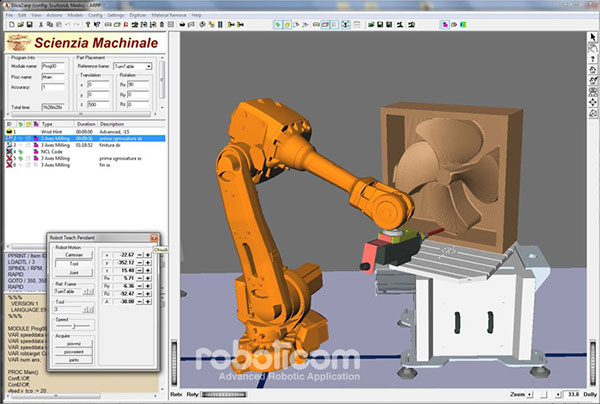Click the Rotx thumbwheel slider
Viewport: 600px width, 404px height.
coord(174,363)
